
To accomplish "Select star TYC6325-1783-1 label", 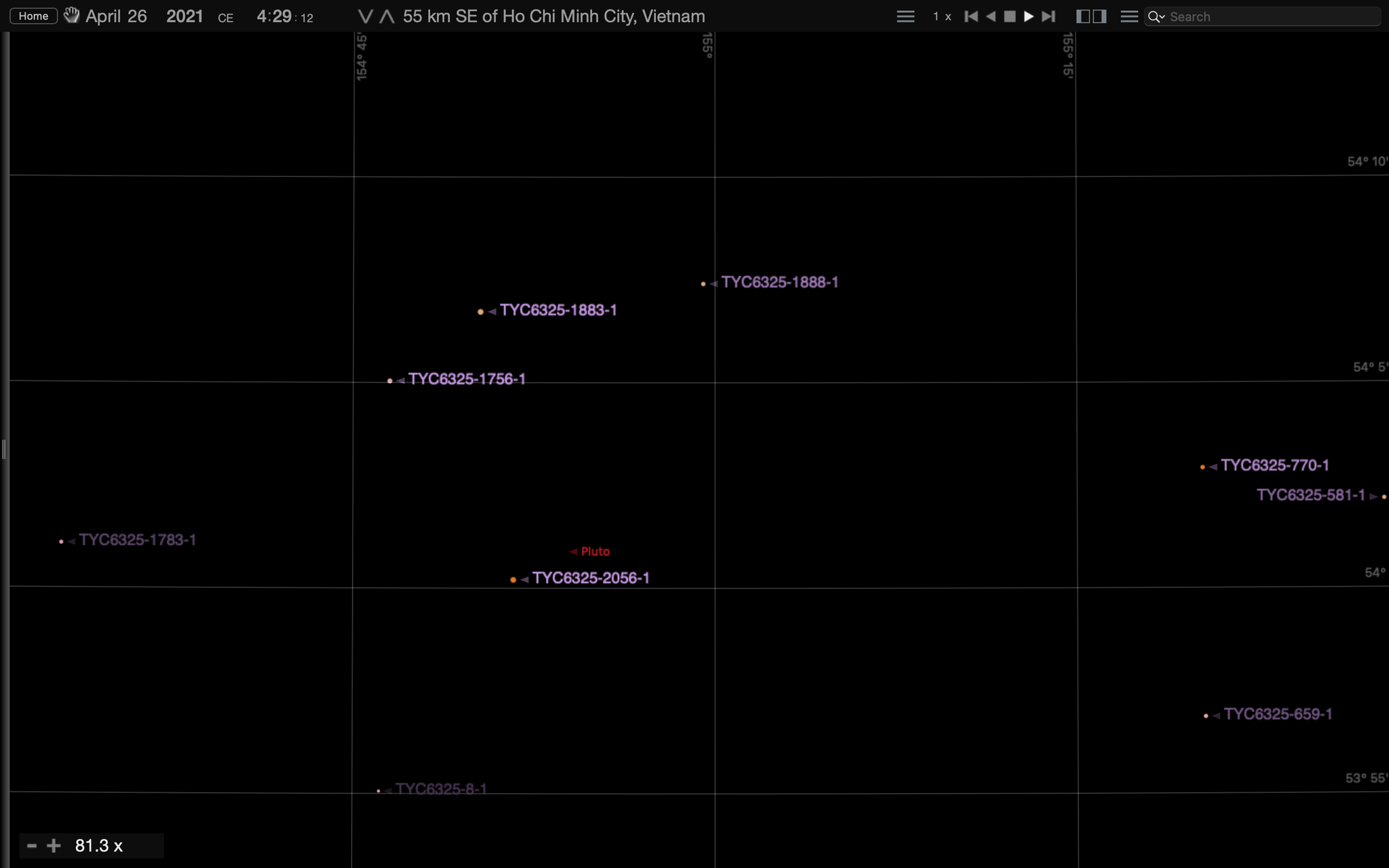I will tap(138, 540).
